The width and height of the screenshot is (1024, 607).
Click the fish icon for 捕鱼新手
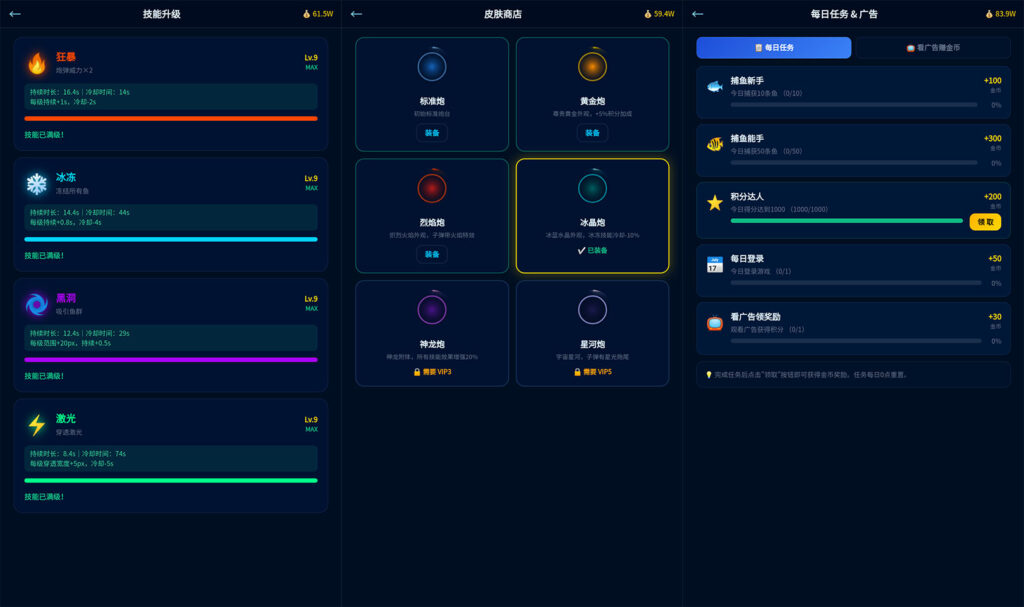(714, 86)
